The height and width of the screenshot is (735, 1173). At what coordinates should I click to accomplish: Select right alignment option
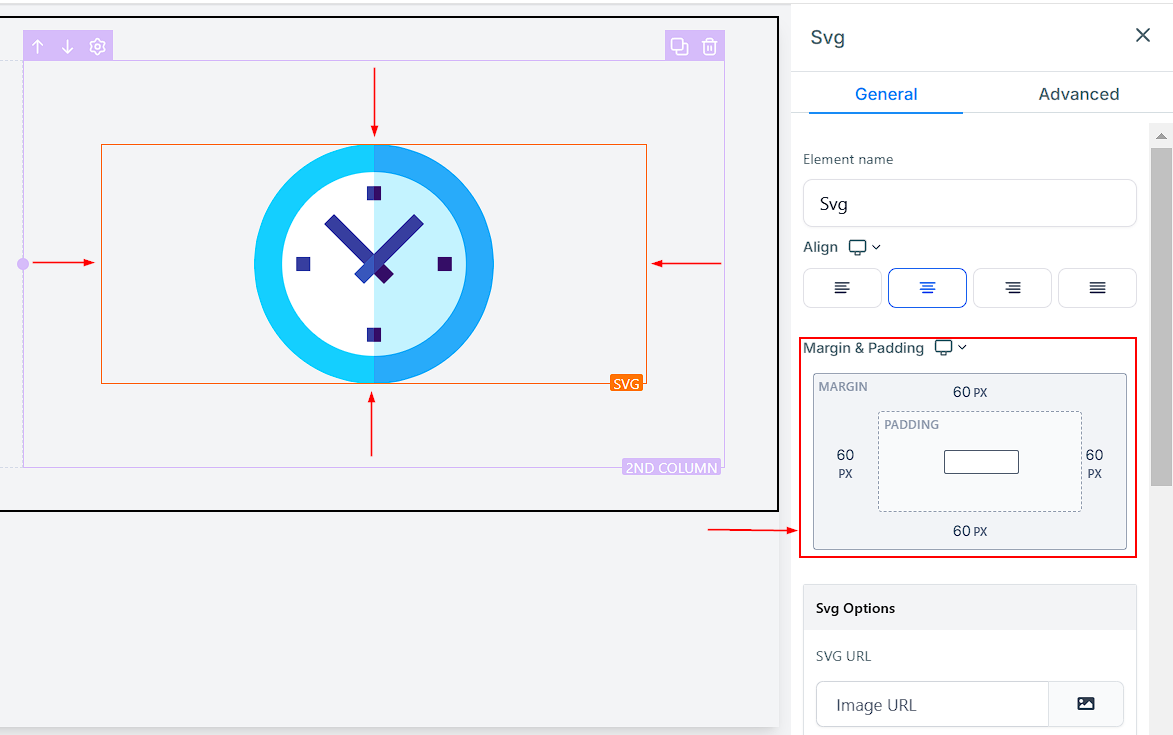(1012, 288)
